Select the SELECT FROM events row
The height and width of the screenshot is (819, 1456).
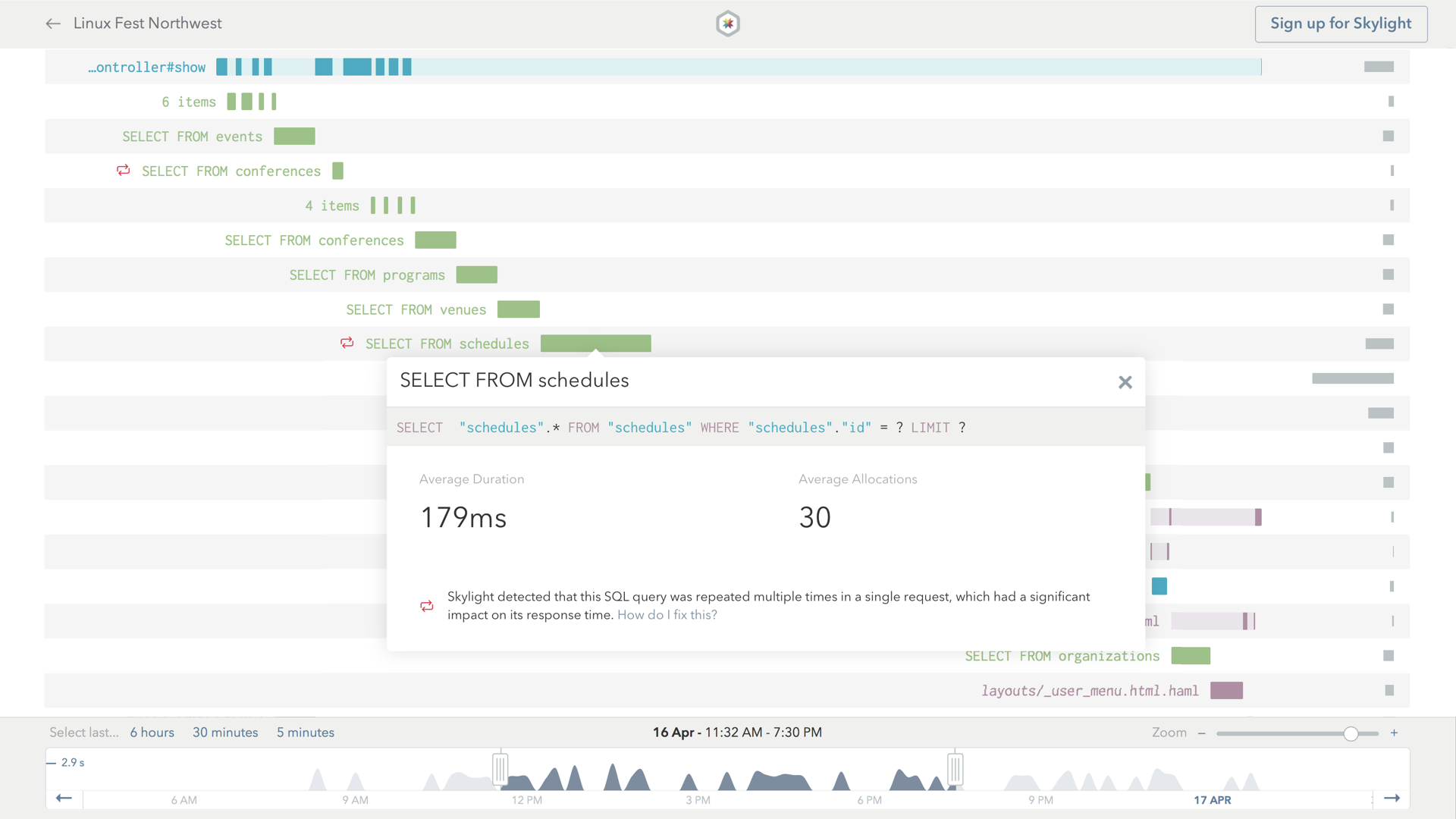[192, 136]
